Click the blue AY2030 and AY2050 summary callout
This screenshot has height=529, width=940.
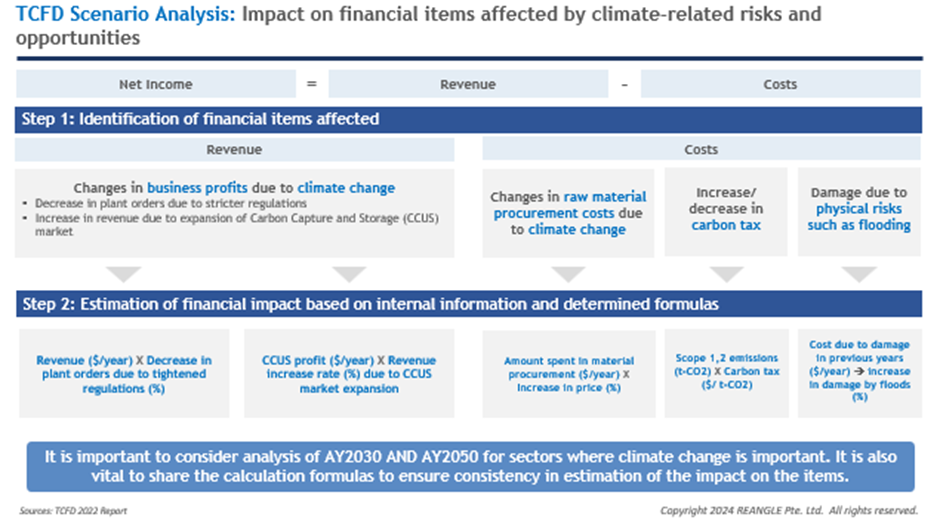(469, 466)
